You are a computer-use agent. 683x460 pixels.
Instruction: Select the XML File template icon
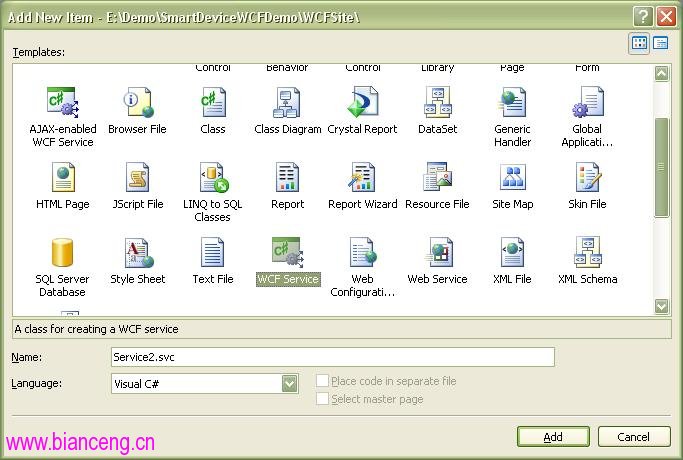pos(512,252)
